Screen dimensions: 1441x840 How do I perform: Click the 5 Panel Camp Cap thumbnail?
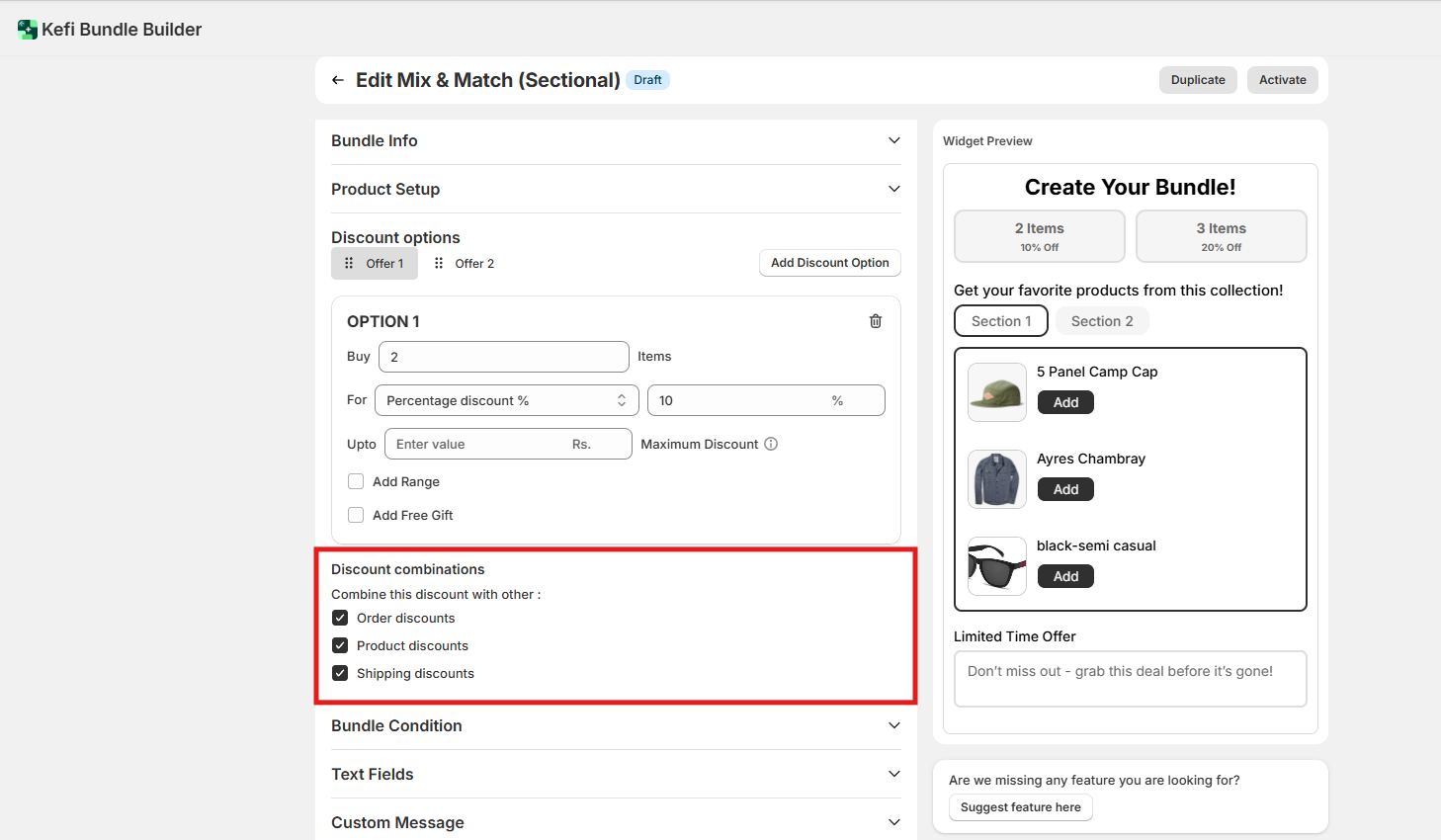coord(996,392)
